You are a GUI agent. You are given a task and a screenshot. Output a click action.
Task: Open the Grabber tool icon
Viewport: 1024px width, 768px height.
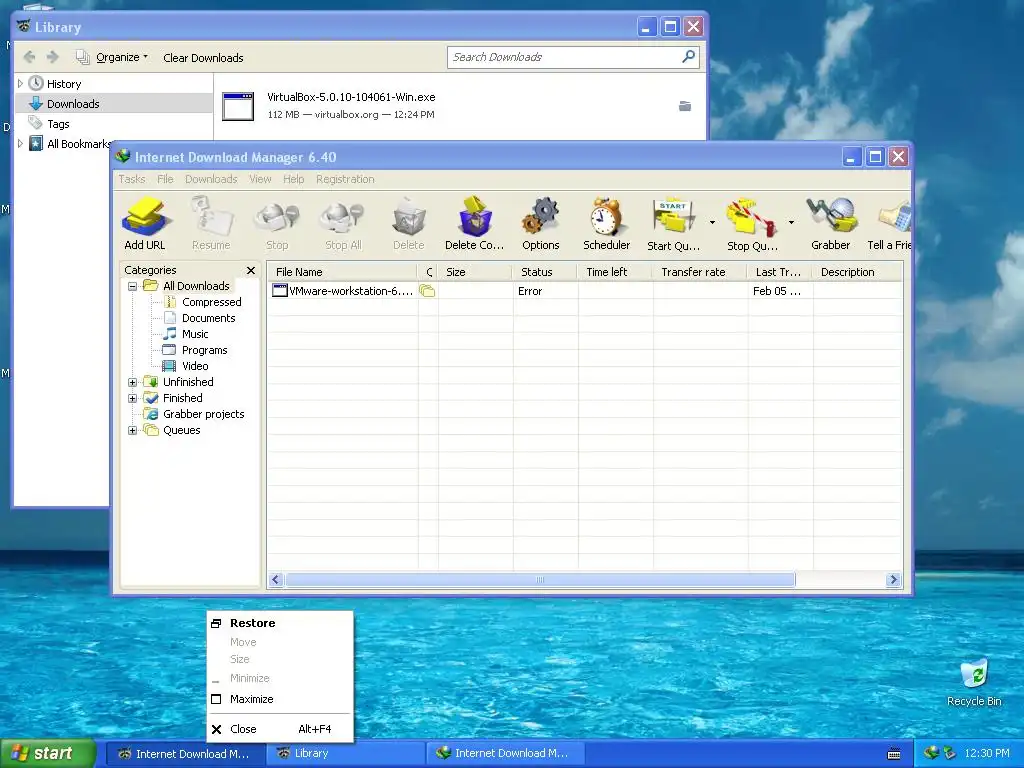831,224
